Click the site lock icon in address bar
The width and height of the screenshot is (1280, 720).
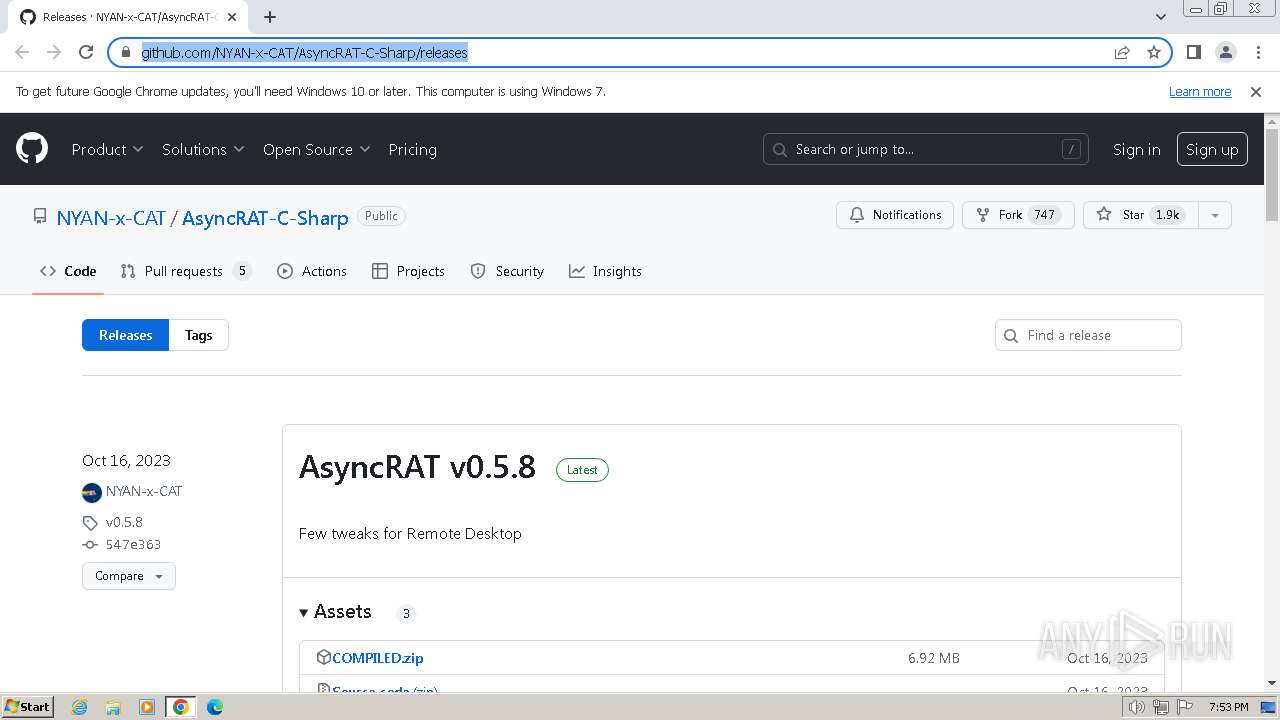125,52
